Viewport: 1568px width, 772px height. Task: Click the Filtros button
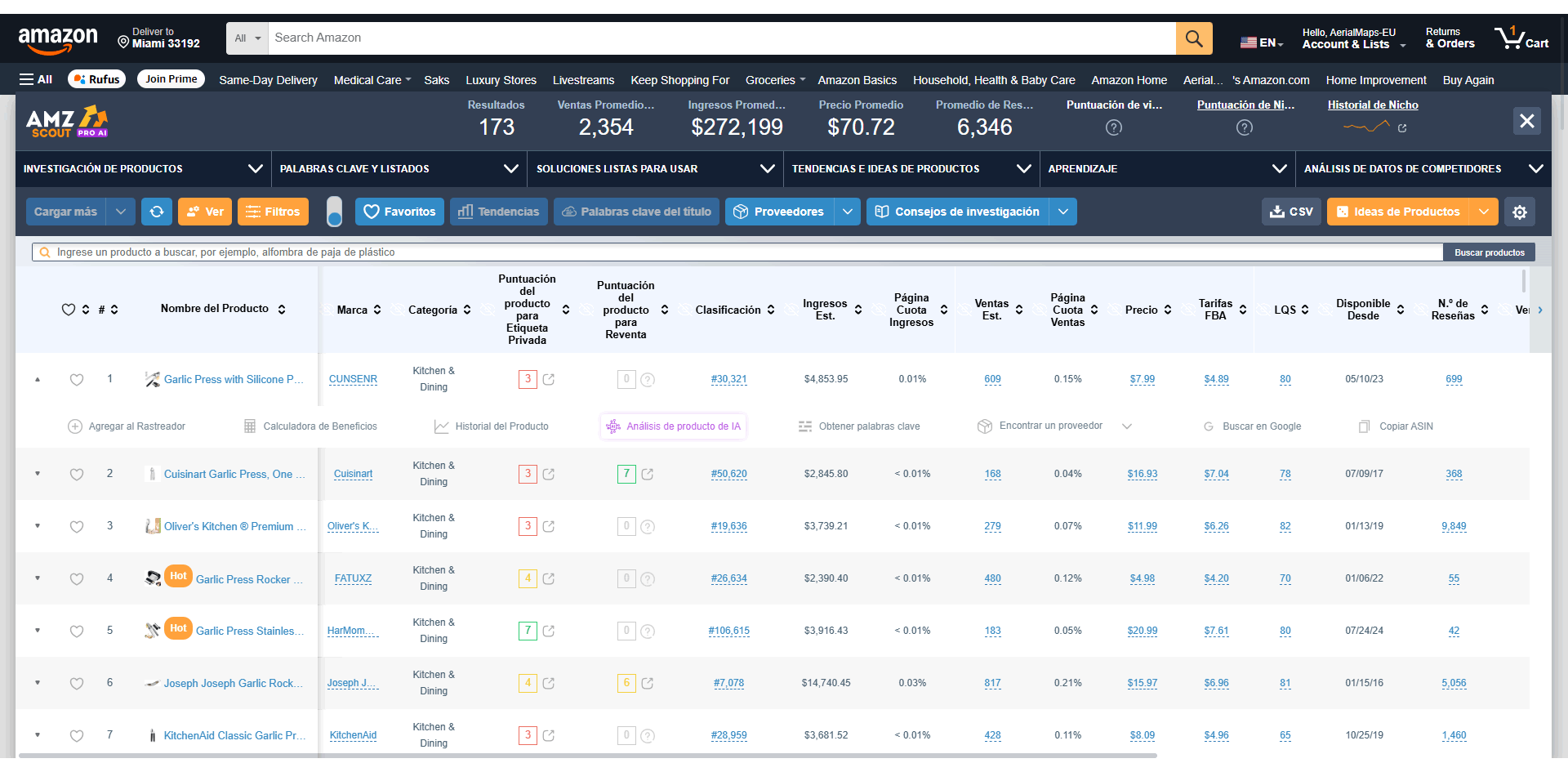click(274, 212)
